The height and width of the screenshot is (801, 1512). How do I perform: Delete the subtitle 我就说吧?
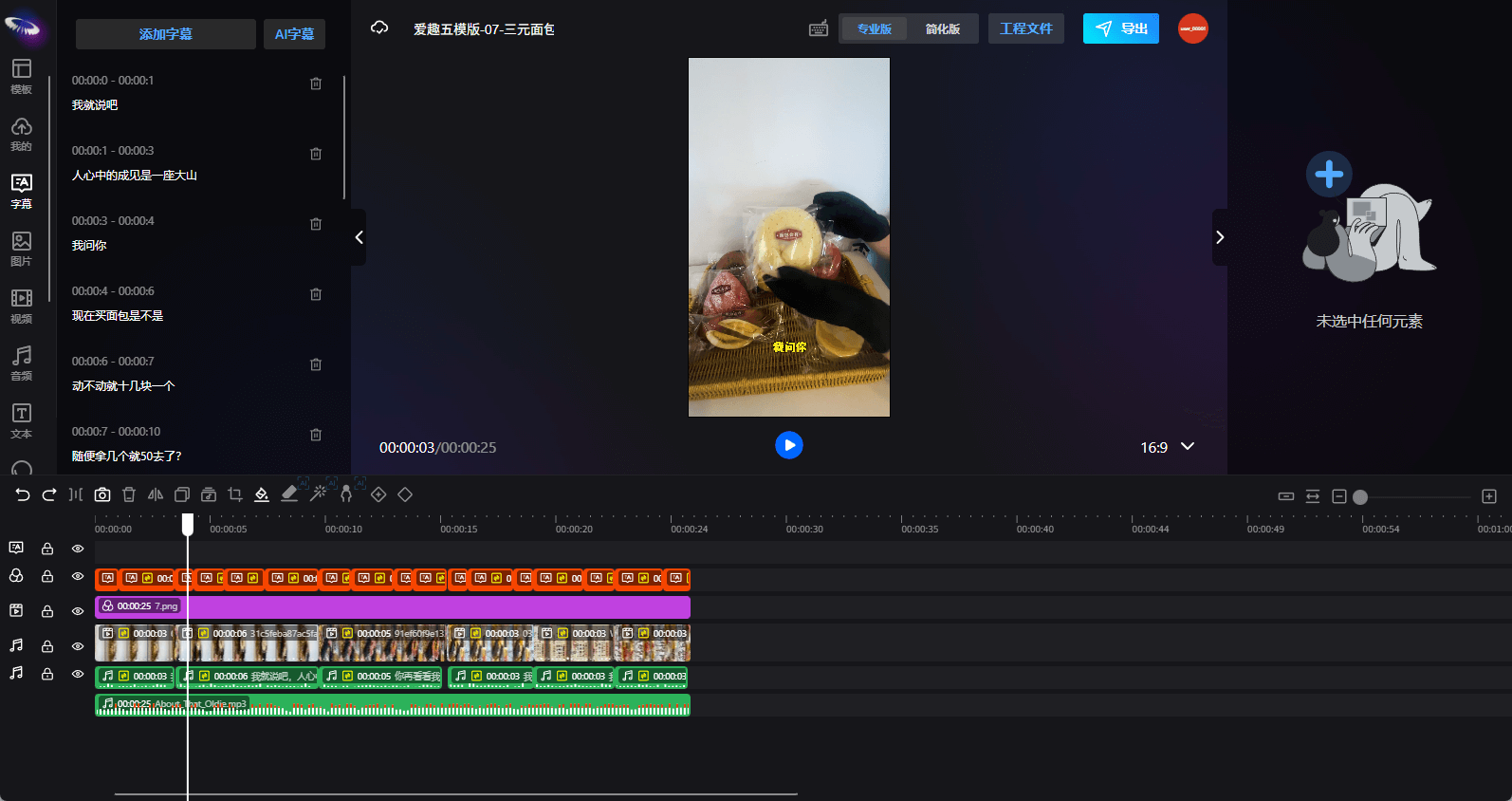tap(316, 84)
